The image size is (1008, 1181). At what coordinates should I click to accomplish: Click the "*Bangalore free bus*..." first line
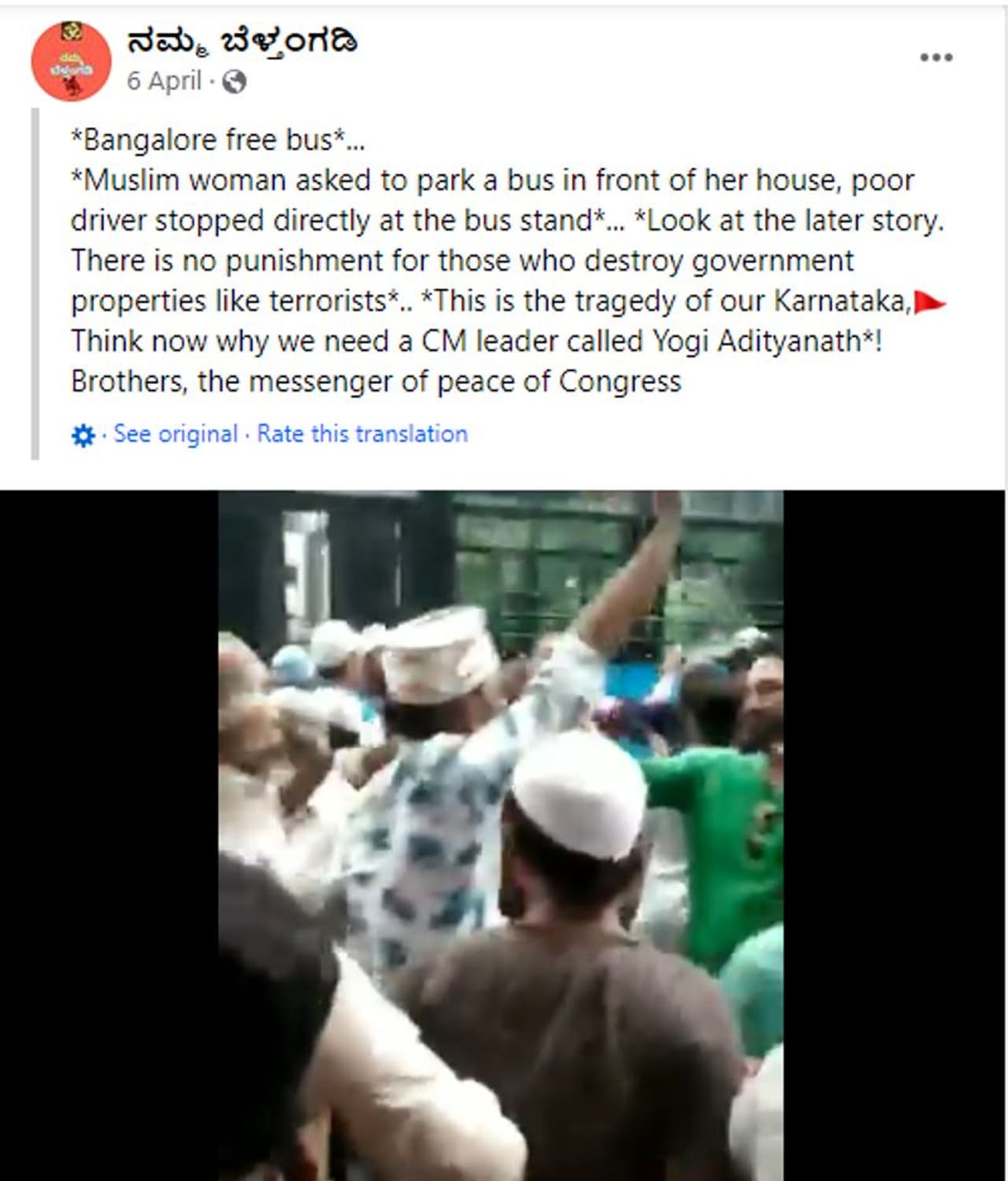[217, 140]
